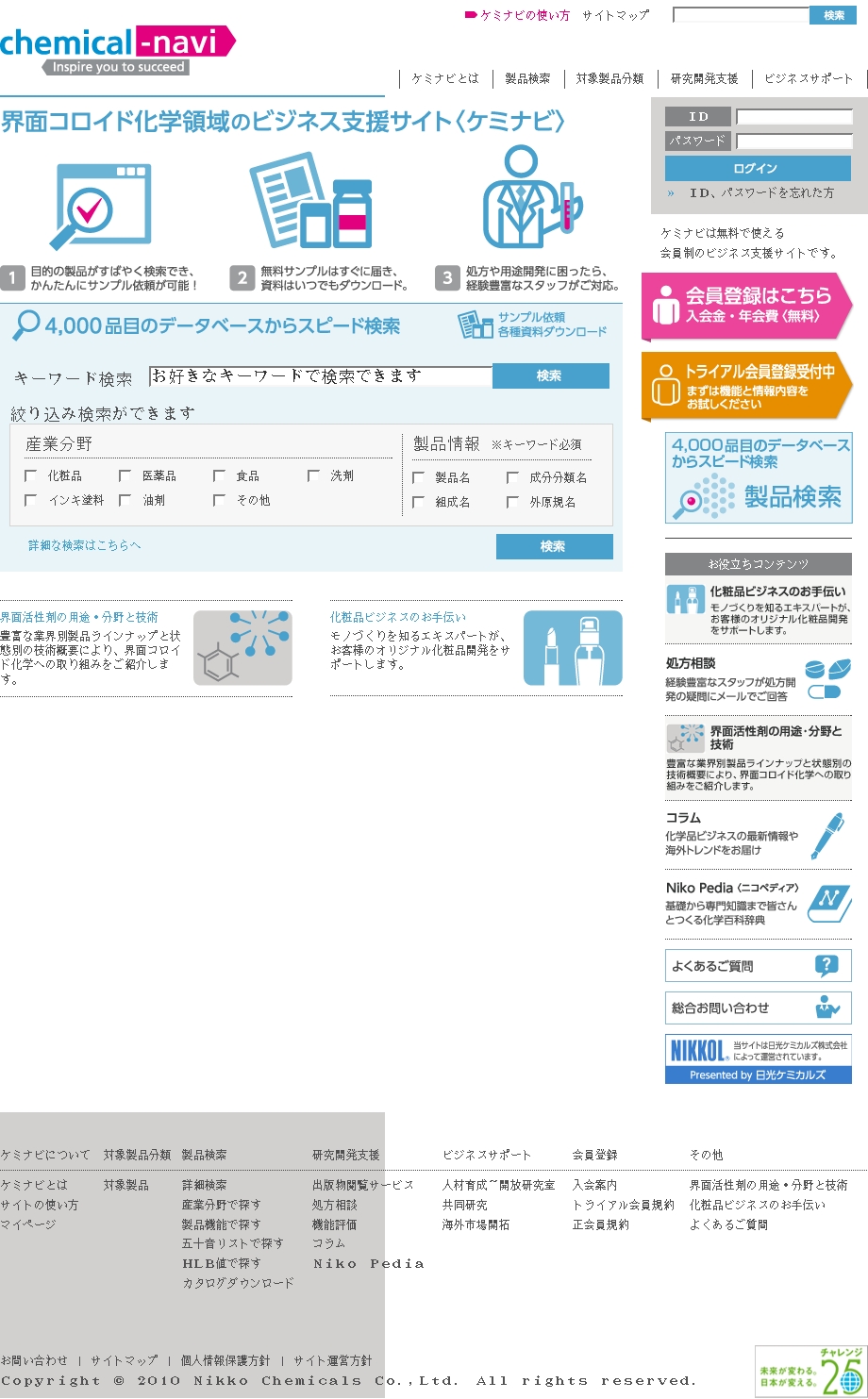Open footer link トライアル会員規約
This screenshot has height=1399, width=868.
click(x=623, y=1205)
